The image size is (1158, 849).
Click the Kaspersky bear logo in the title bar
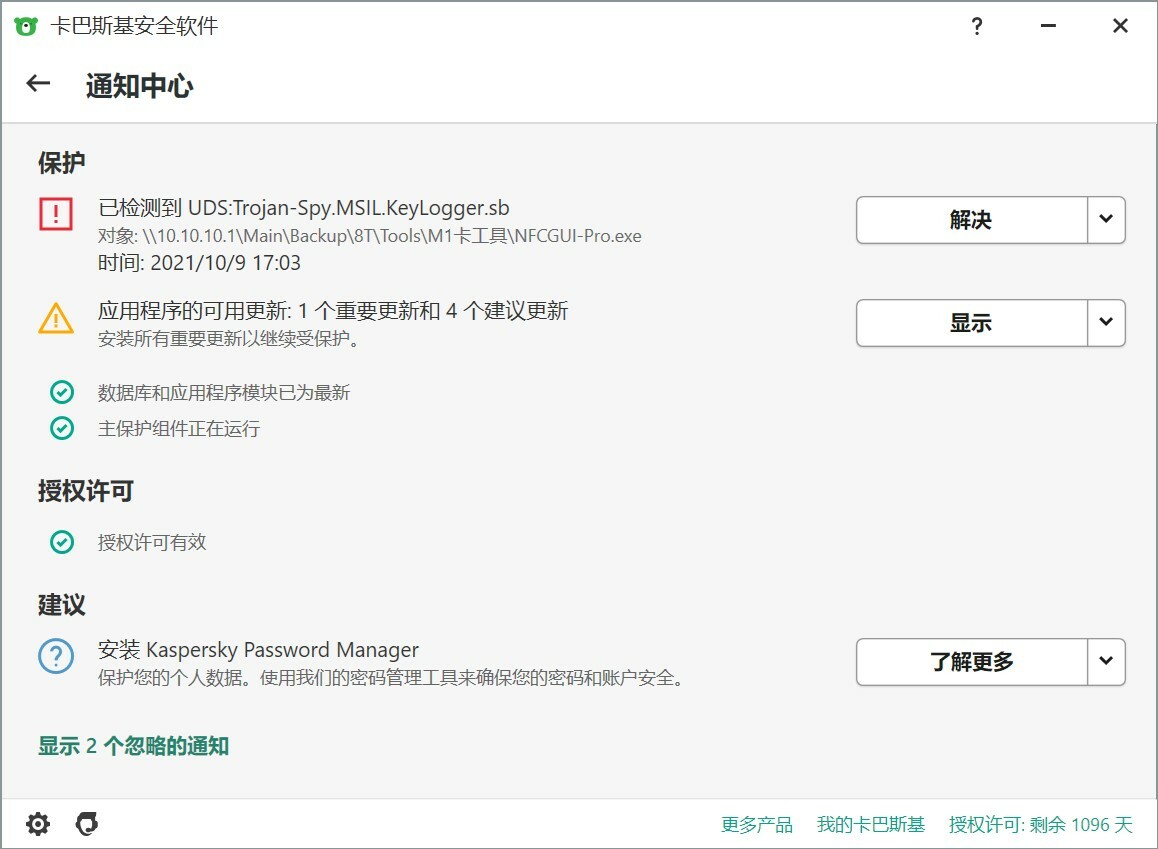pyautogui.click(x=25, y=27)
